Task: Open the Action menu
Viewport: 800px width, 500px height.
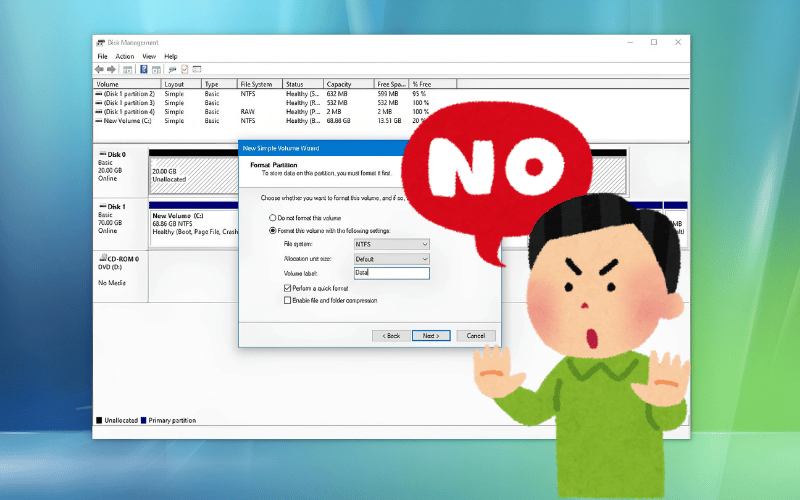Action: coord(124,57)
